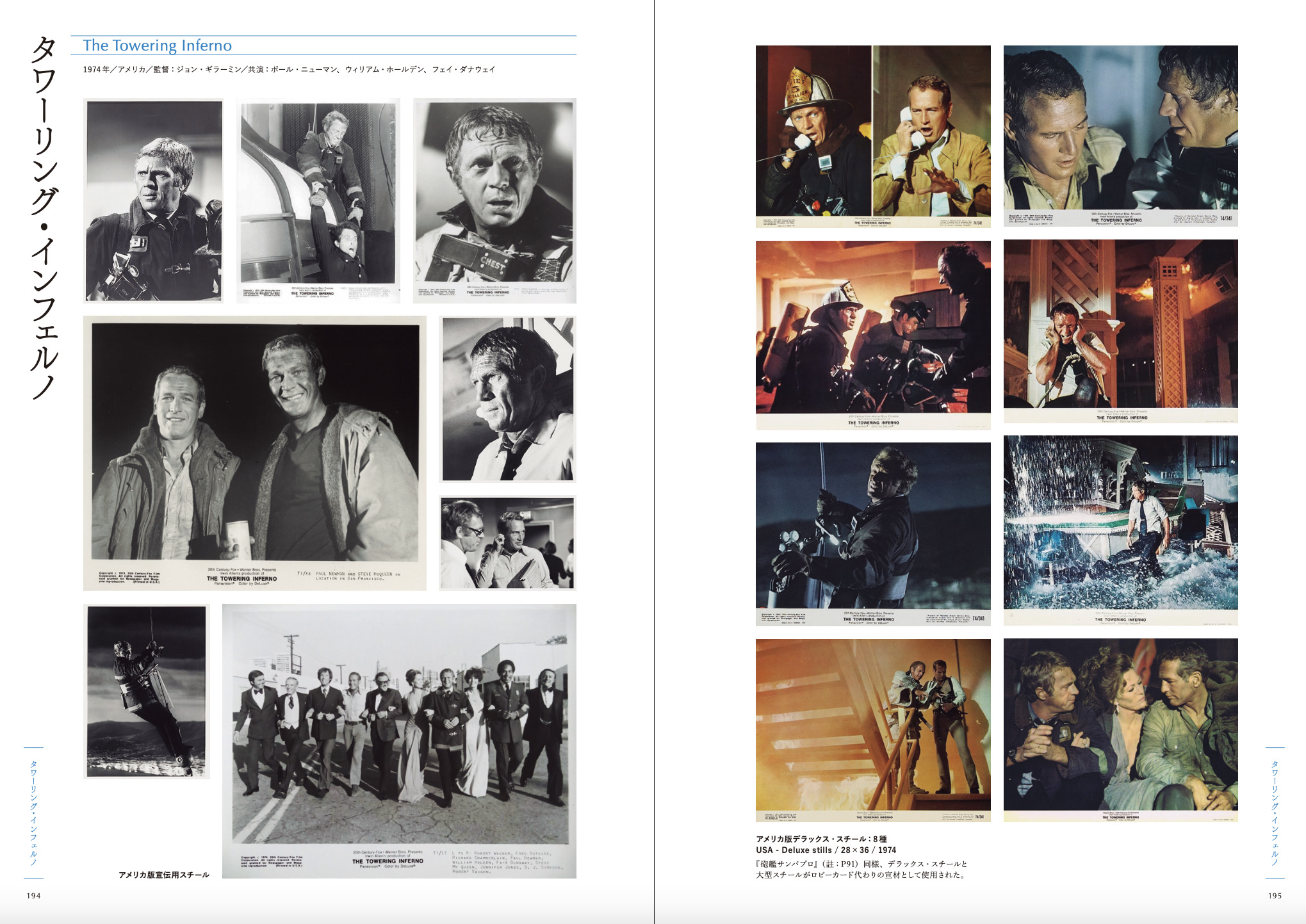Select the small blue vertical title beside page 194
The height and width of the screenshot is (924, 1306).
click(x=34, y=812)
